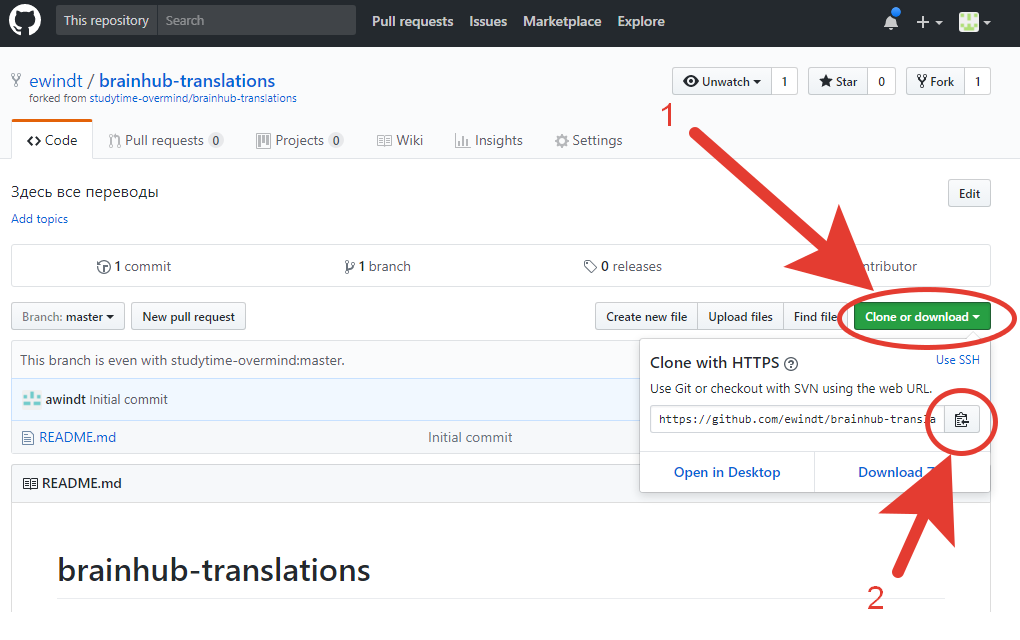
Task: Open awindt's avatar in the commit row
Action: [31, 399]
